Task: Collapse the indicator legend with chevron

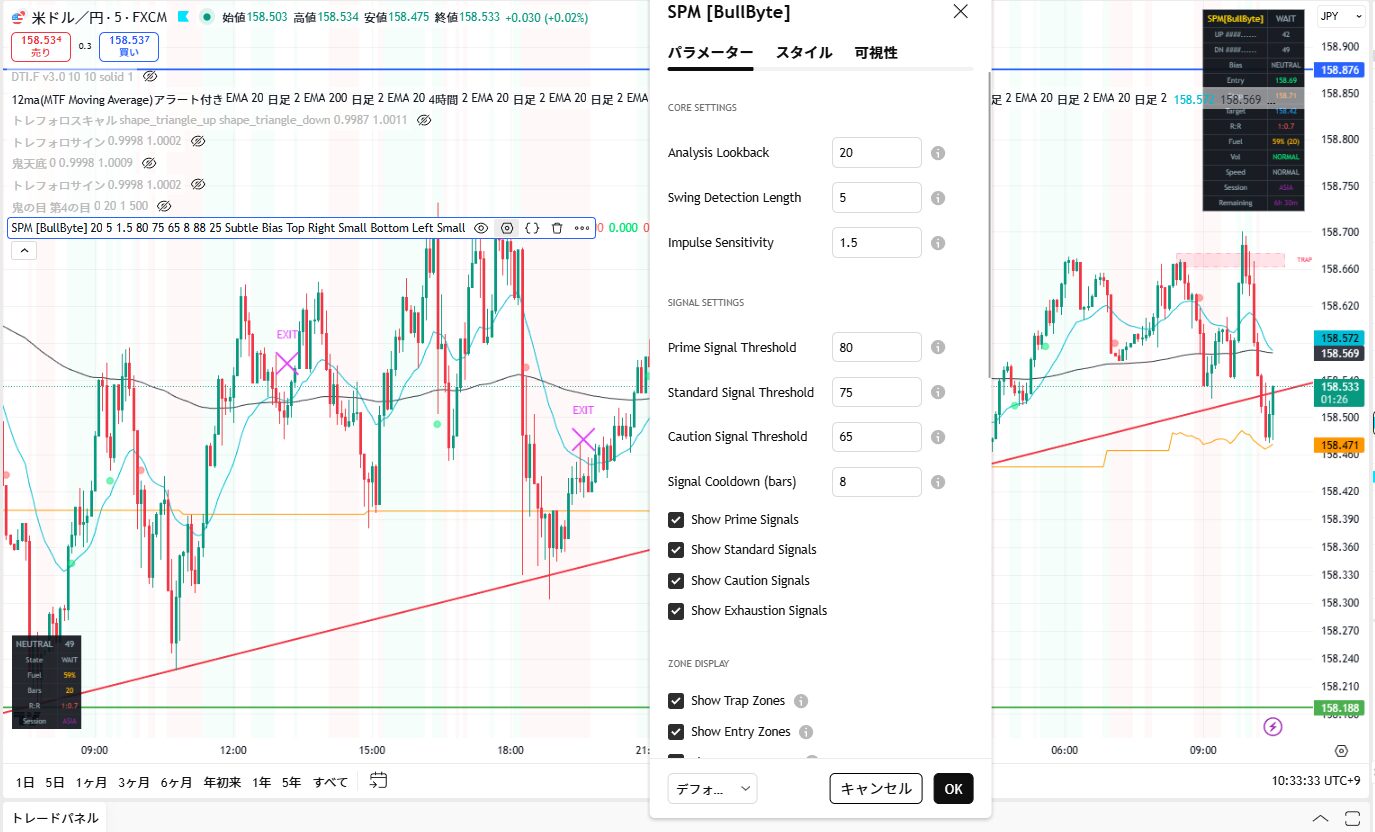Action: (23, 251)
